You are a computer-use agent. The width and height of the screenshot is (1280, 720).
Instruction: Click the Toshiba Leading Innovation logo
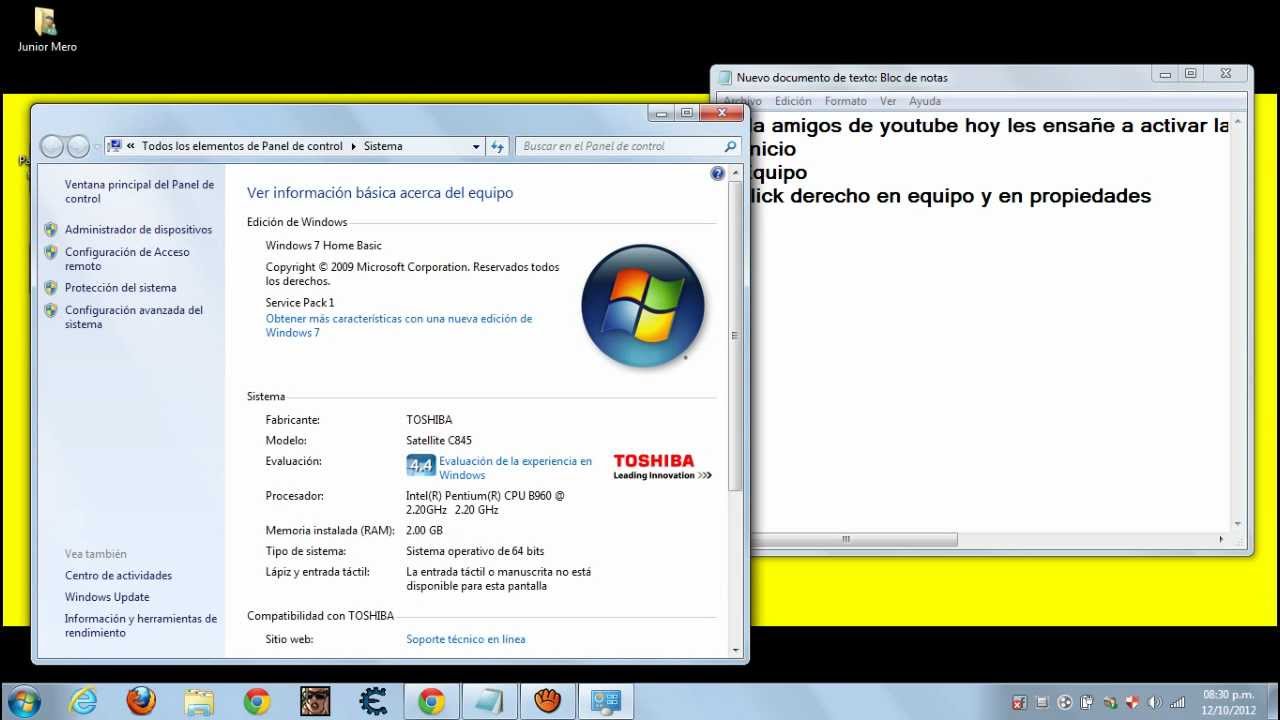[x=662, y=467]
